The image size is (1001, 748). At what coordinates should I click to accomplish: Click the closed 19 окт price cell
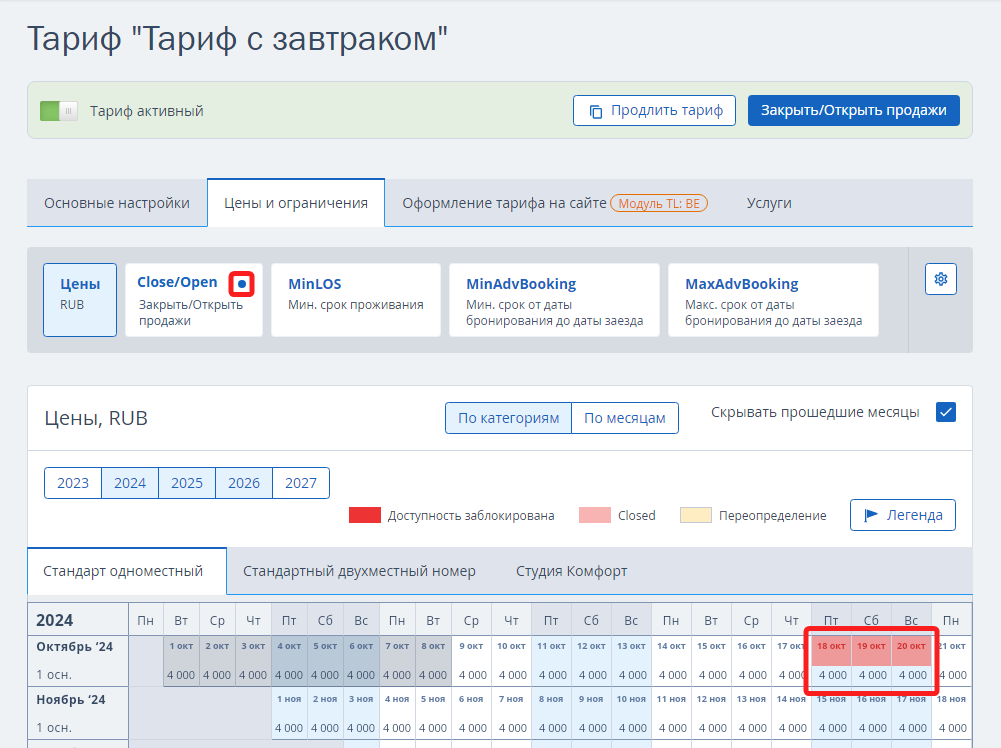point(871,675)
